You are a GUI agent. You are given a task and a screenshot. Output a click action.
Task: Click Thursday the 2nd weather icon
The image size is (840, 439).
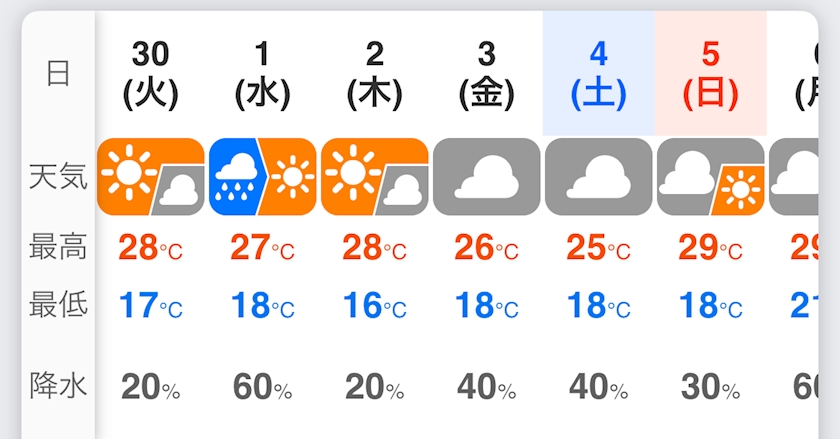point(374,177)
